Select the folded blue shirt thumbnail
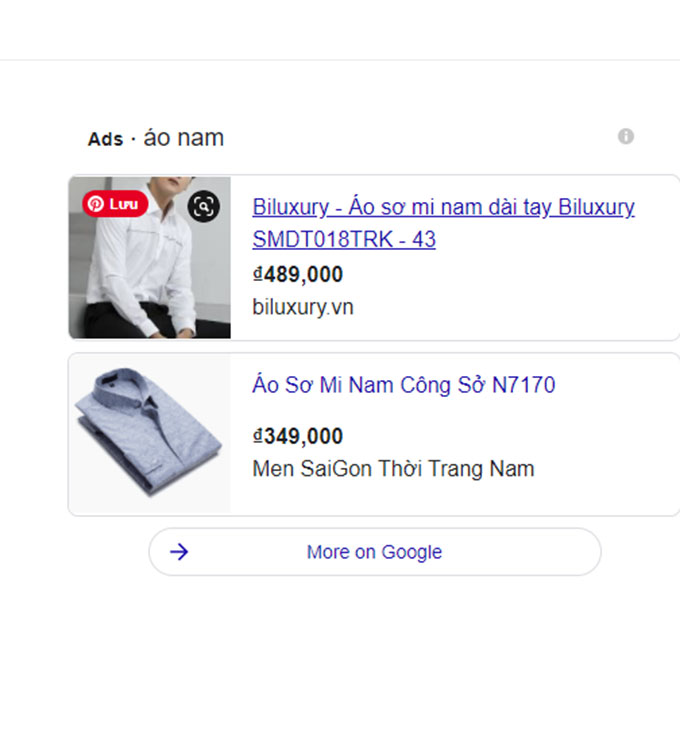Screen dimensions: 680x742 pos(149,432)
